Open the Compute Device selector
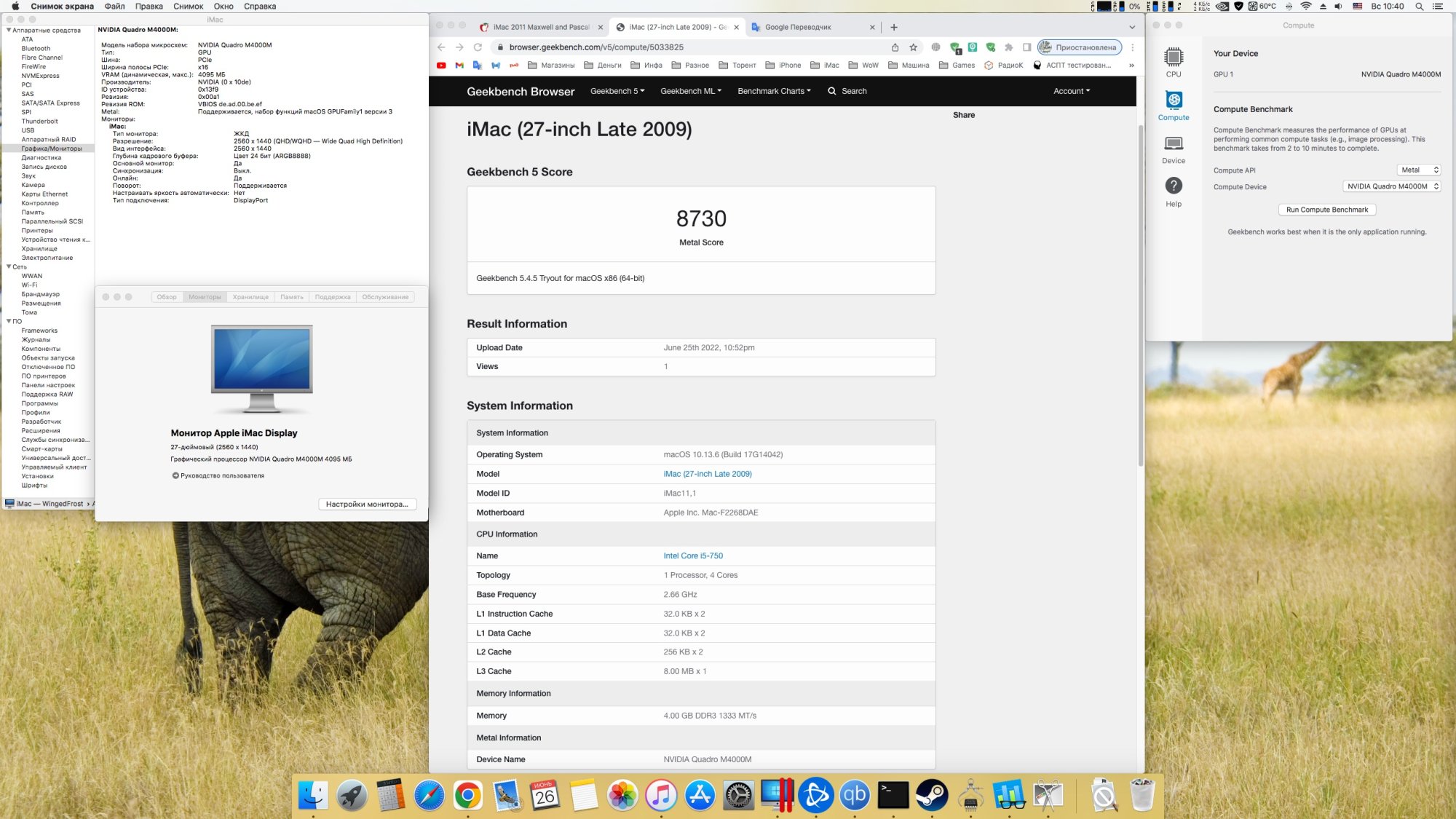This screenshot has width=1456, height=819. [x=1391, y=186]
